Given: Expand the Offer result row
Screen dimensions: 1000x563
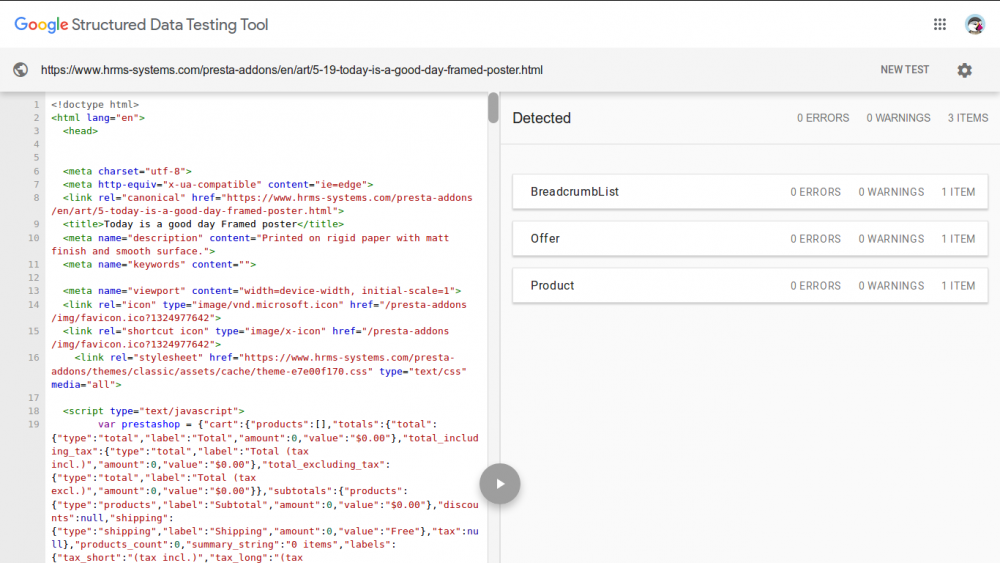Looking at the screenshot, I should pyautogui.click(x=750, y=238).
